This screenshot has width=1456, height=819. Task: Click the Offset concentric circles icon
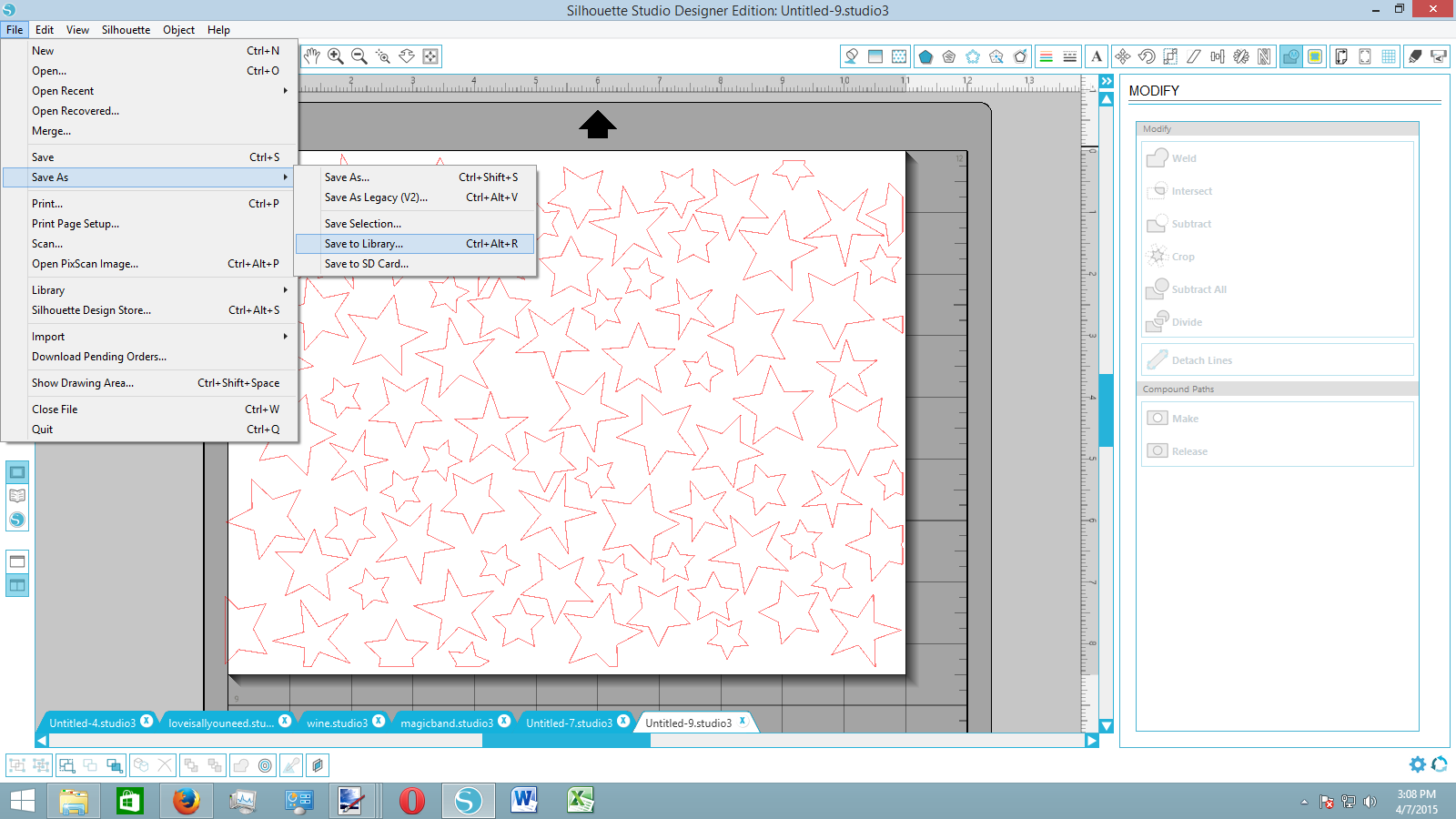tap(265, 765)
